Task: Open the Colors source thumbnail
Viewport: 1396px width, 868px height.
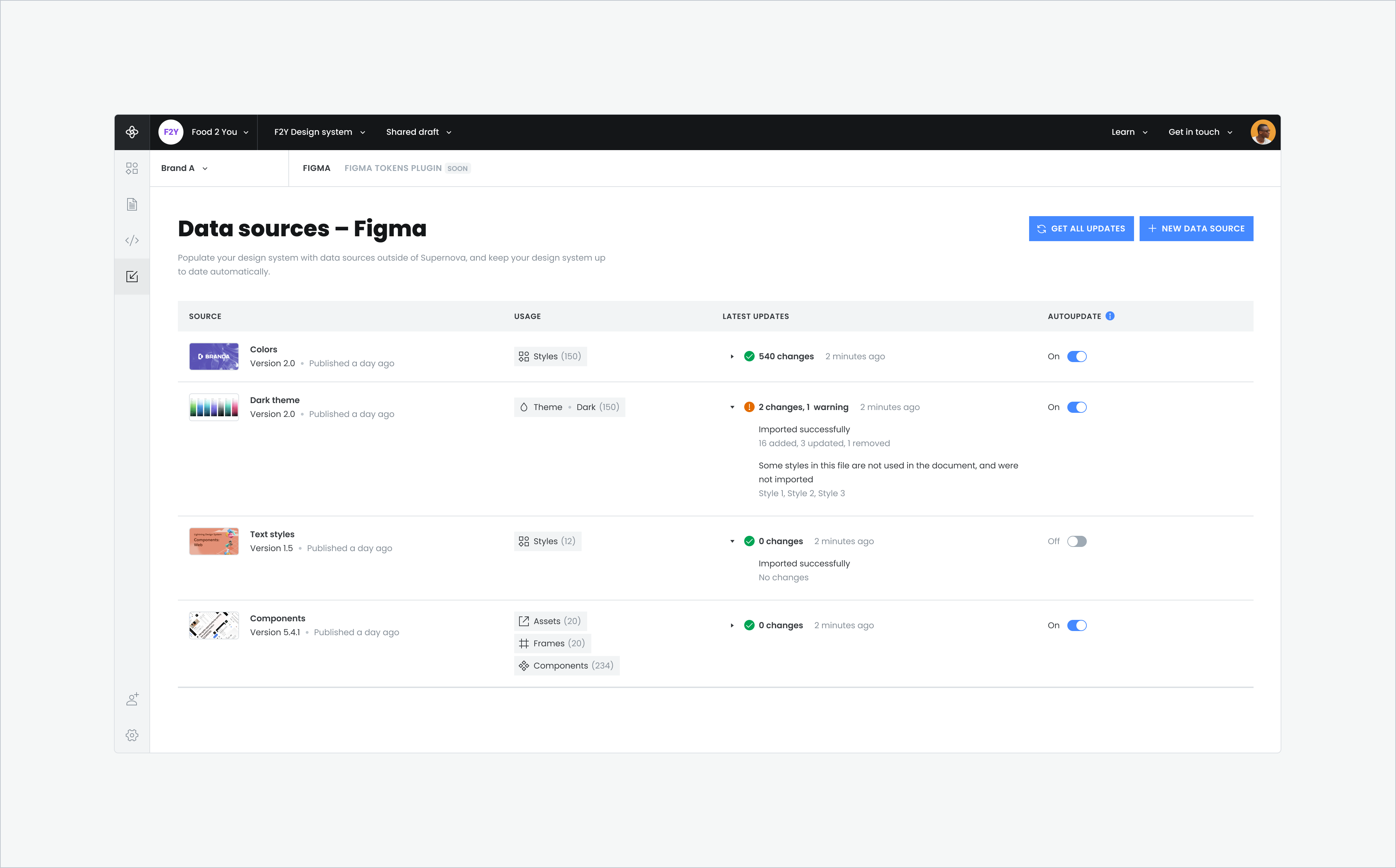Action: (214, 357)
